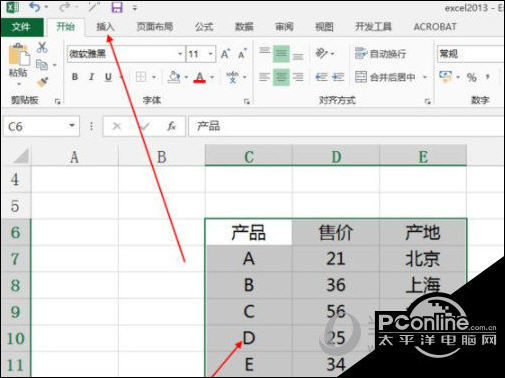This screenshot has width=505, height=378.
Task: Click the Save floppy disk icon
Action: point(117,7)
